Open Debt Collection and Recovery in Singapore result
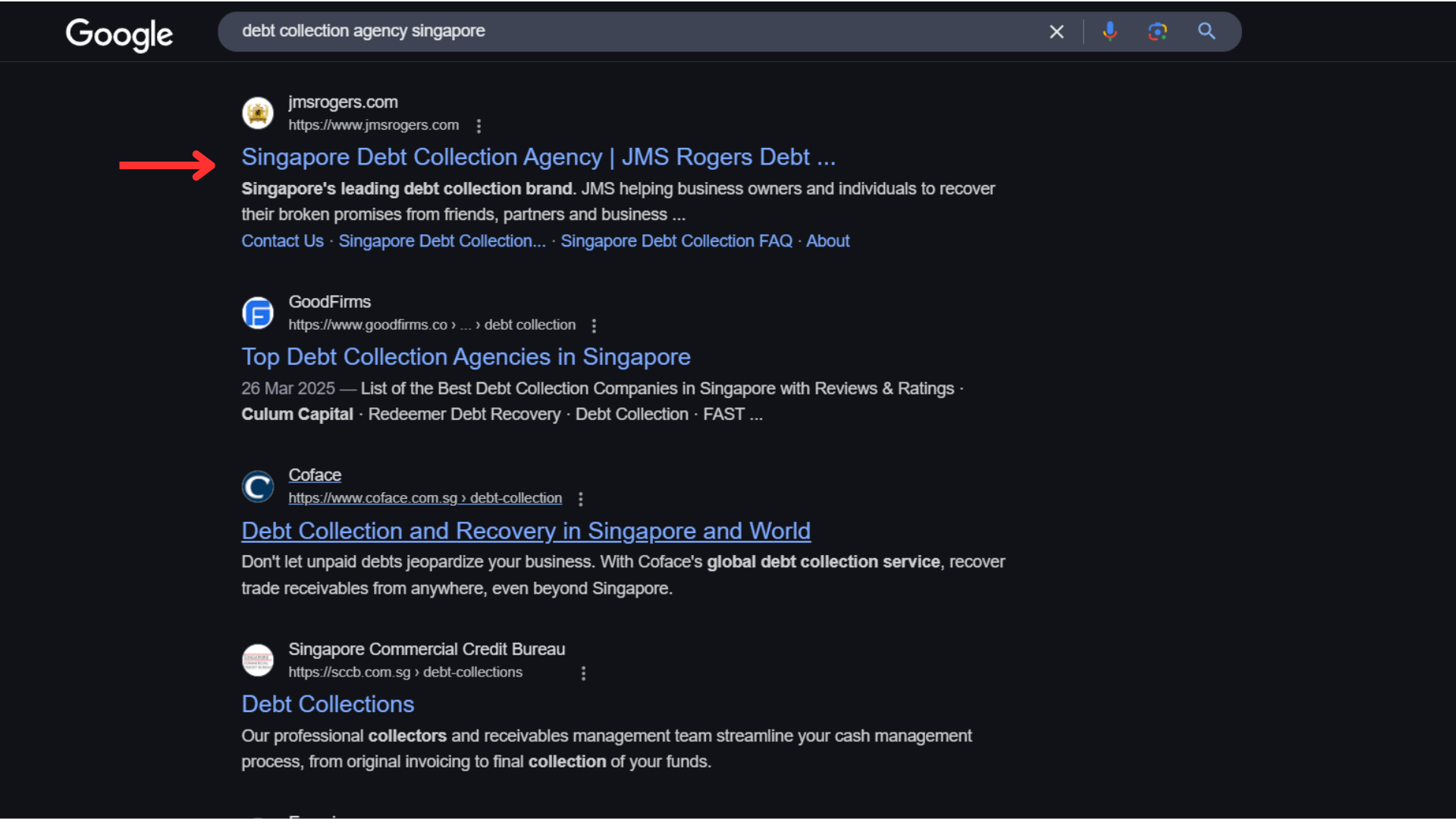Image resolution: width=1456 pixels, height=819 pixels. (x=526, y=531)
